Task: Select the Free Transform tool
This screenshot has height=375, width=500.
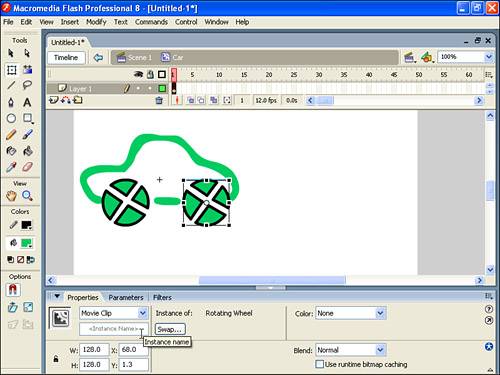Action: [12, 70]
